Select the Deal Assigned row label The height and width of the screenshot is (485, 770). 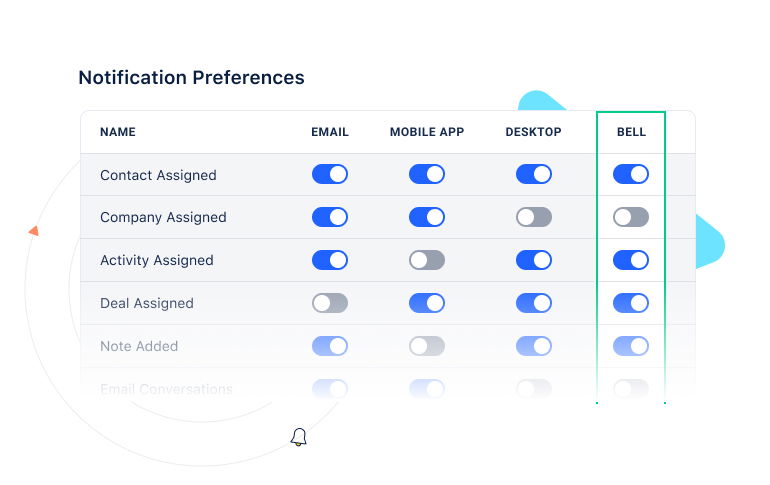click(146, 303)
